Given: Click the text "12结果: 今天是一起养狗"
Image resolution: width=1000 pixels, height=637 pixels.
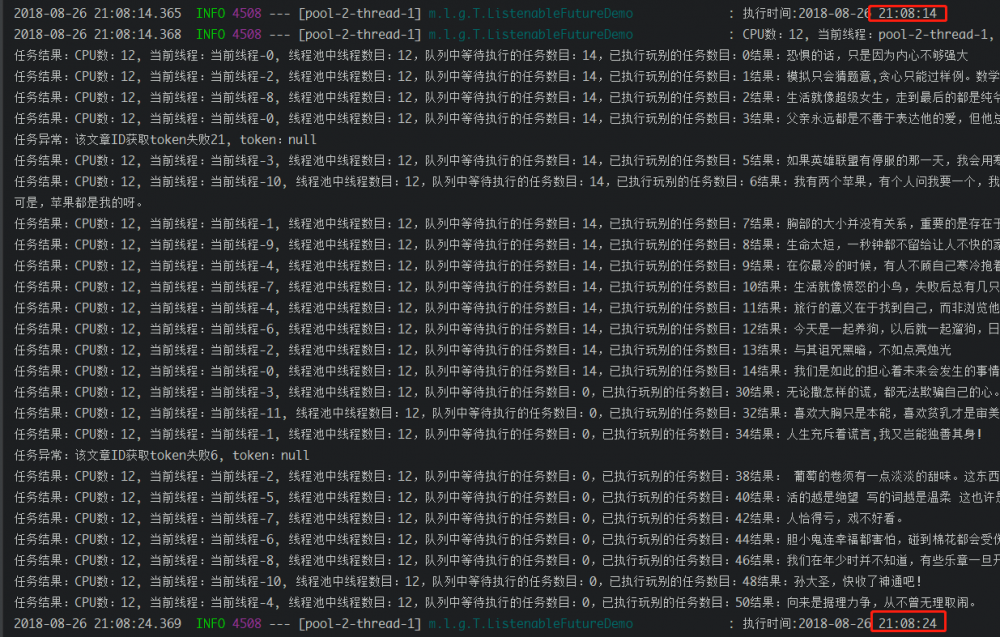Looking at the screenshot, I should pyautogui.click(x=810, y=329).
